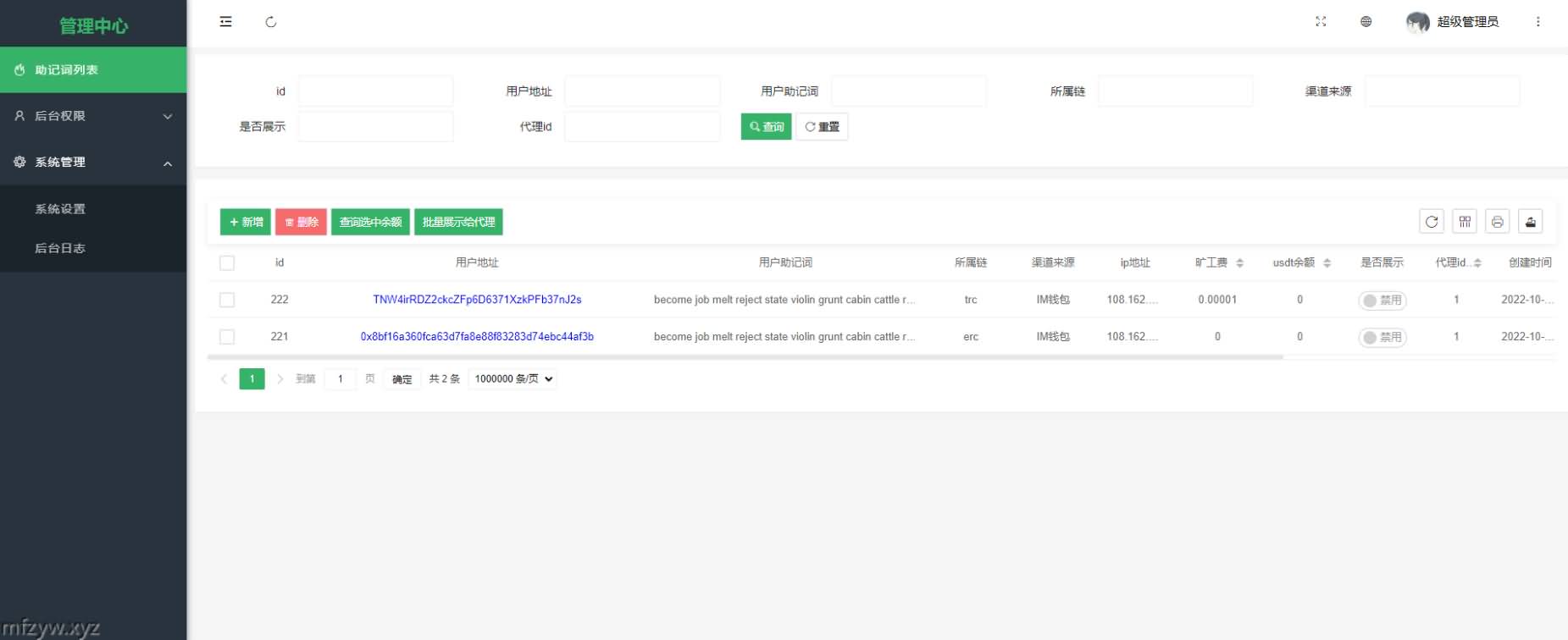1568x640 pixels.
Task: Open the TNW4irRDZ2ckc wallet address link
Action: click(x=477, y=300)
